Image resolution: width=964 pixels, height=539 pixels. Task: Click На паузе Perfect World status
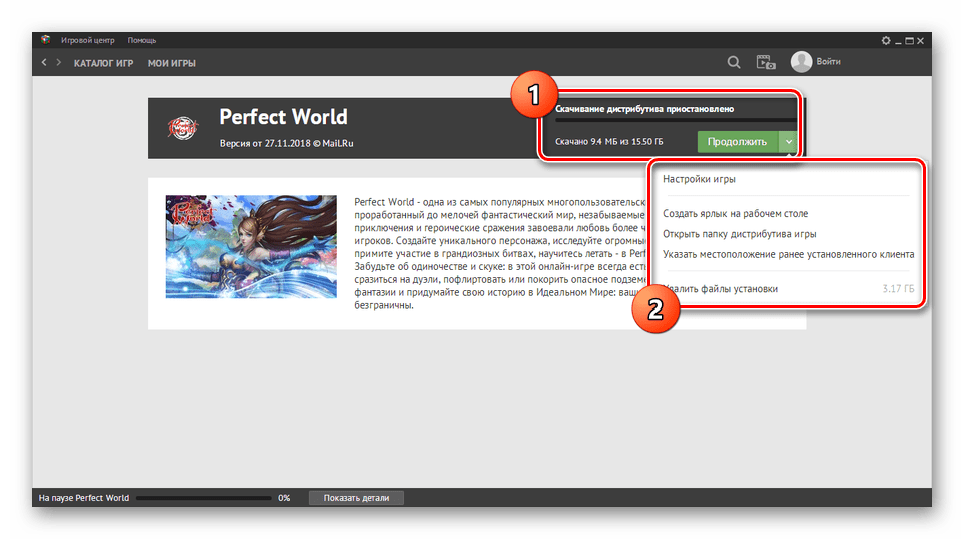84,498
